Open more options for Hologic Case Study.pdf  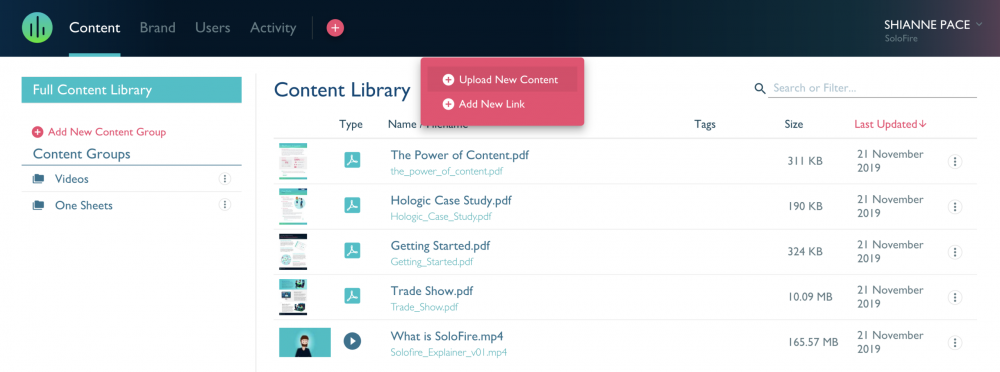point(955,207)
